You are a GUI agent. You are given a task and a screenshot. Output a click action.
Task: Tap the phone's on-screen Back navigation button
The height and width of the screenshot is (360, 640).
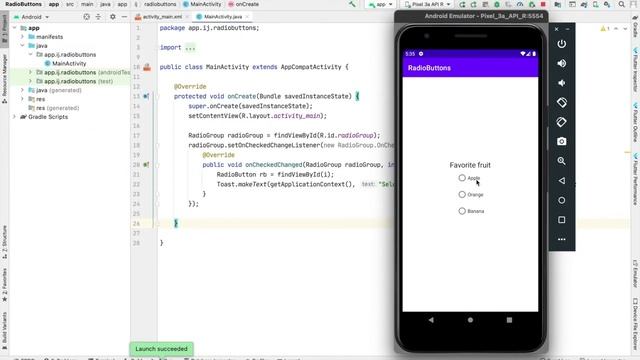coord(431,320)
